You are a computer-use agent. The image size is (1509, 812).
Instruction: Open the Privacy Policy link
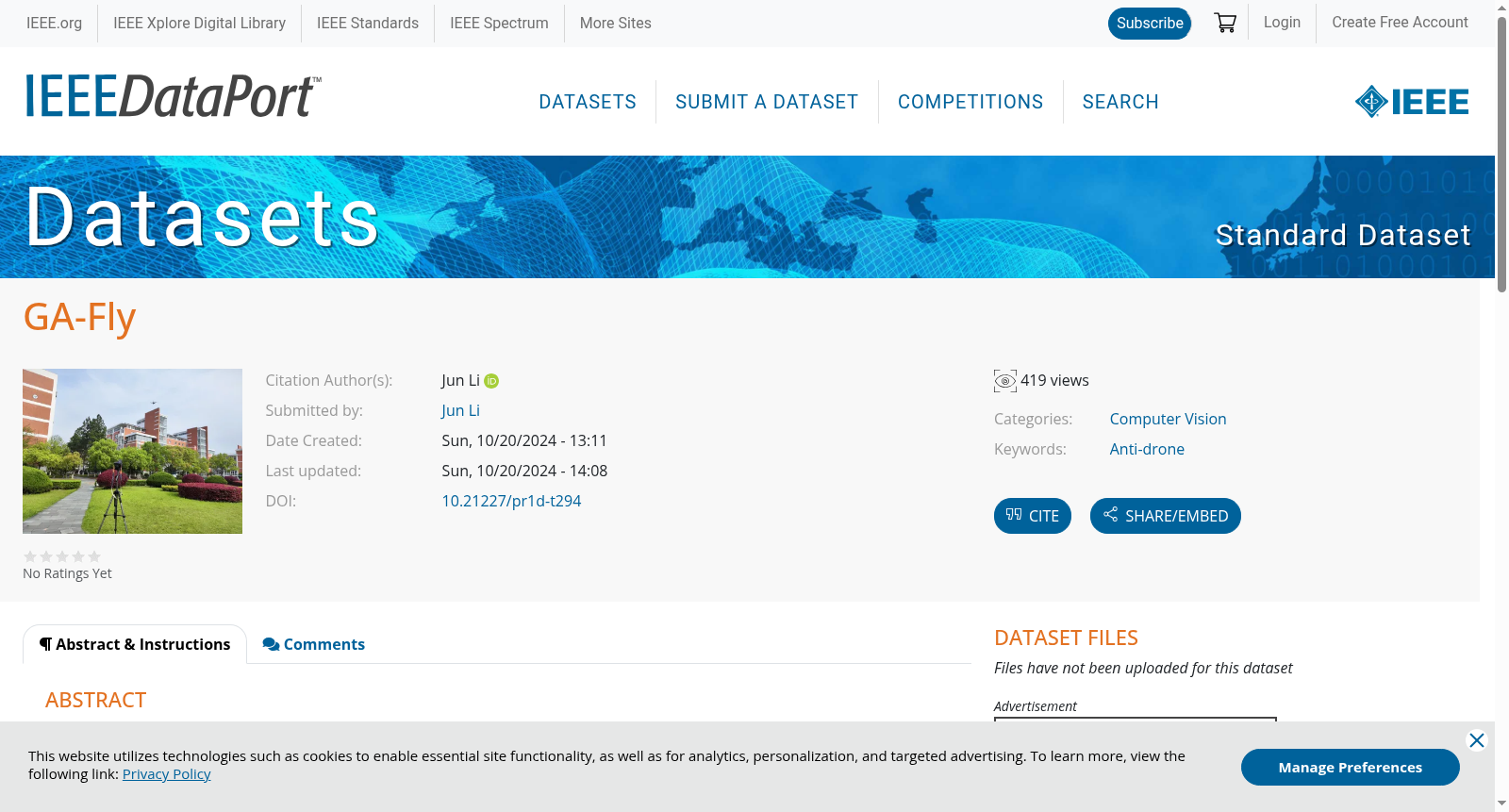point(167,774)
